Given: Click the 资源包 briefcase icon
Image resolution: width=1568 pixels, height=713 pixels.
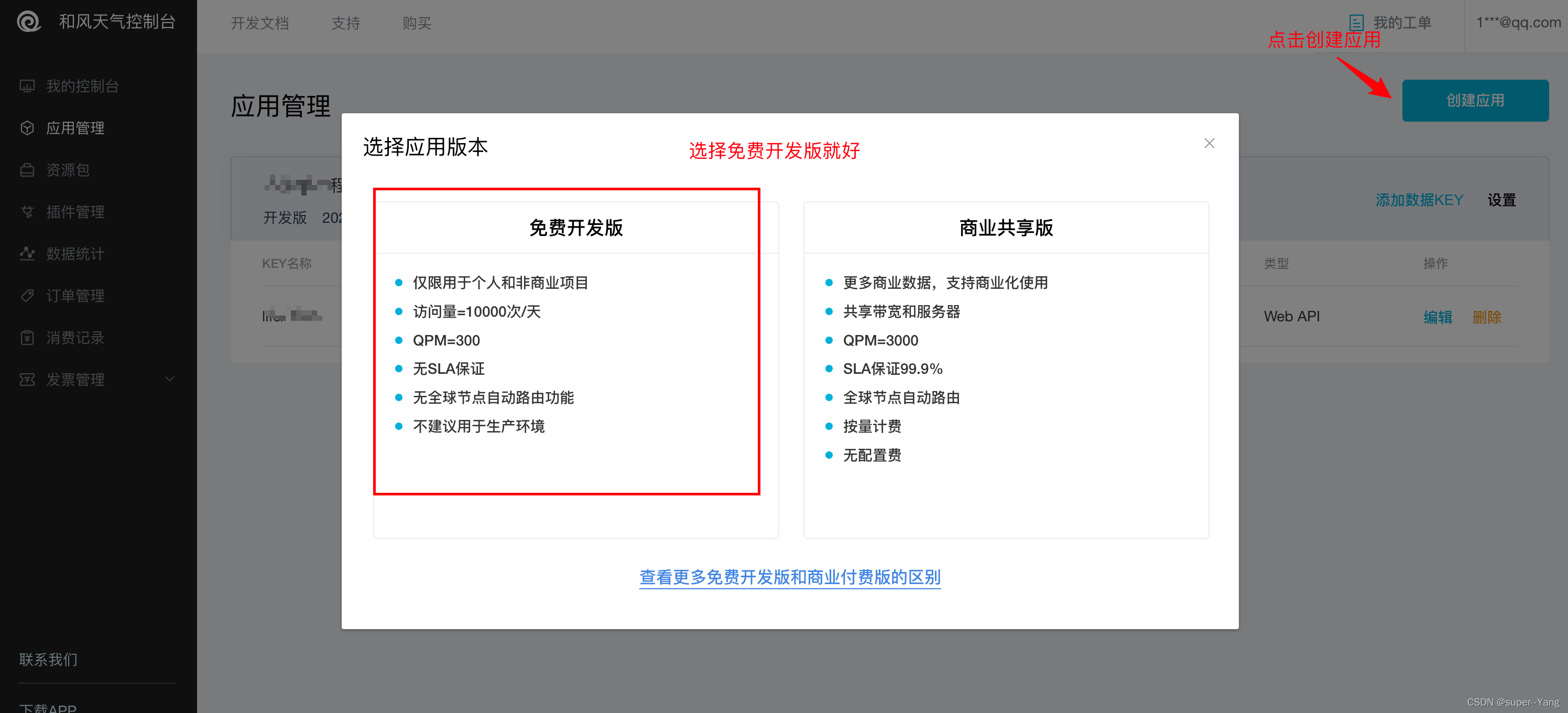Looking at the screenshot, I should pyautogui.click(x=27, y=170).
